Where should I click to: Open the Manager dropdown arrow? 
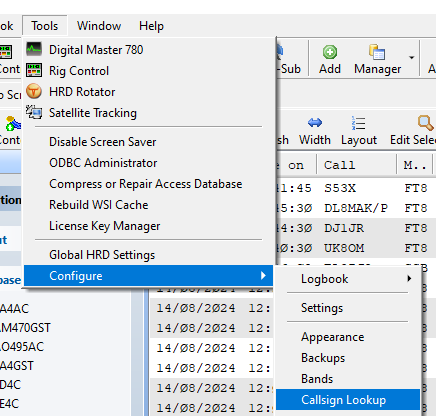412,58
